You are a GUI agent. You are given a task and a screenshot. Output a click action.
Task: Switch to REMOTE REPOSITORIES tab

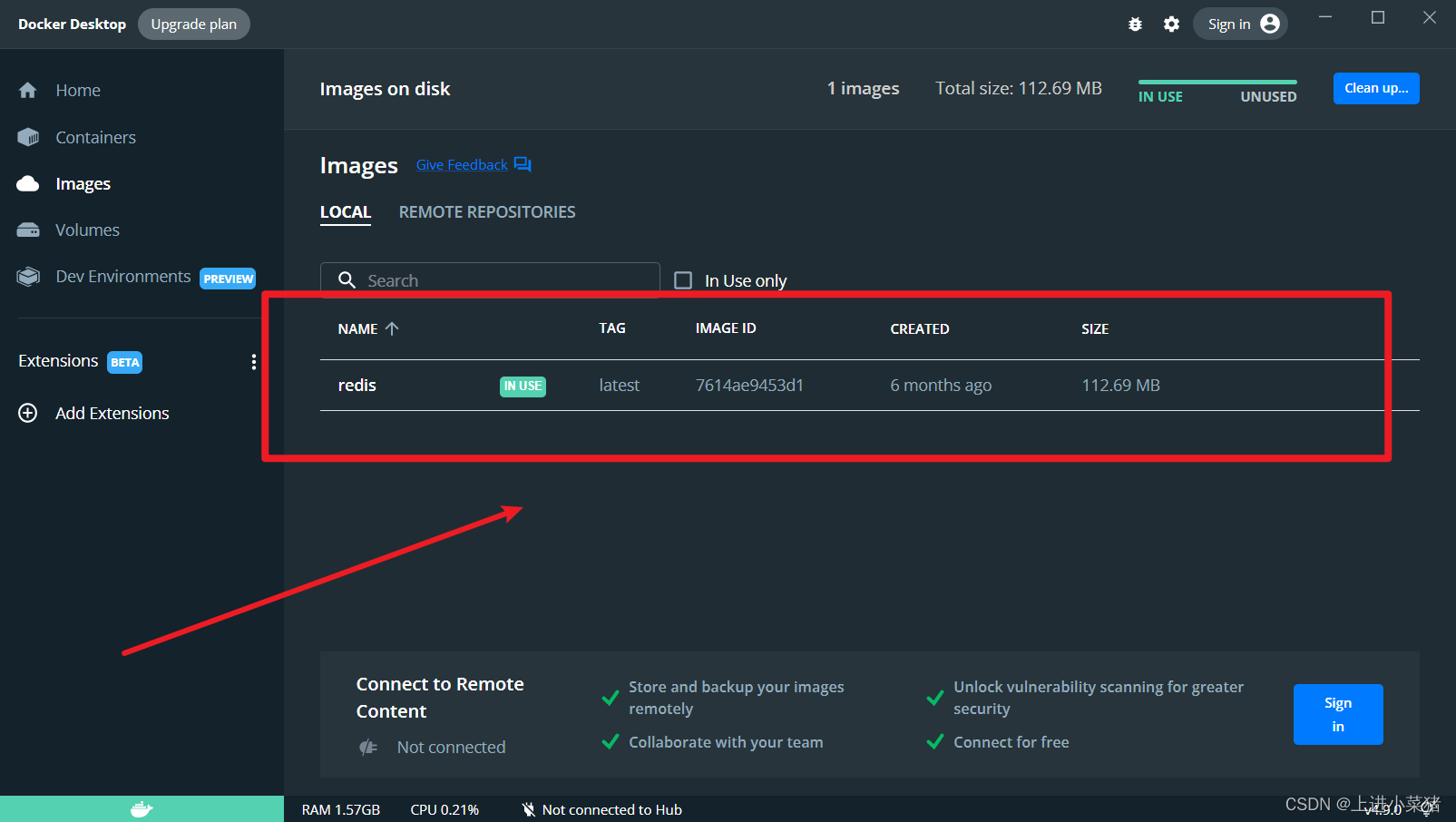(487, 212)
